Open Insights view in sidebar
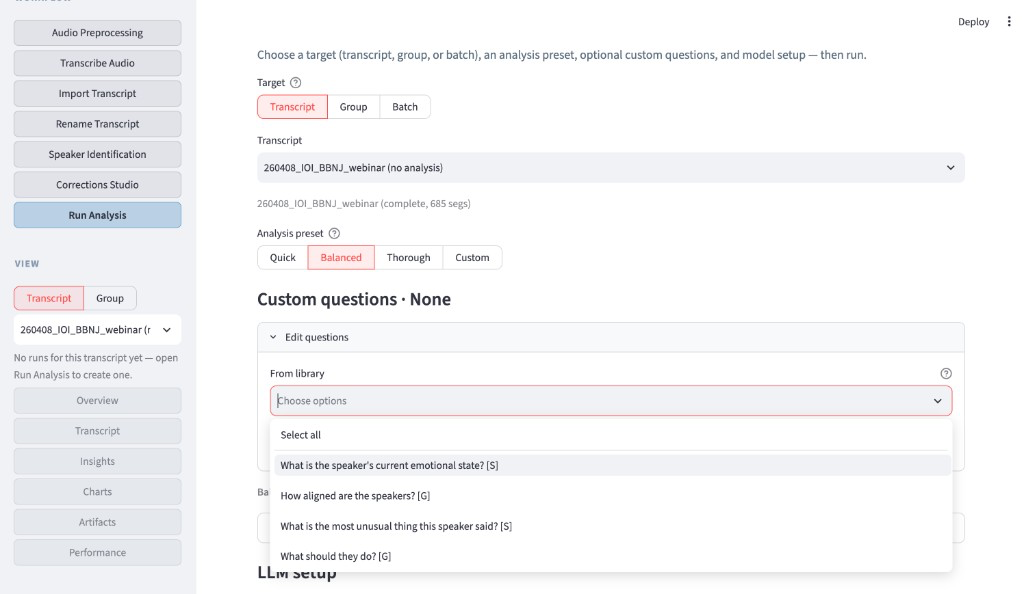Screen dimensions: 1024x594 97,461
